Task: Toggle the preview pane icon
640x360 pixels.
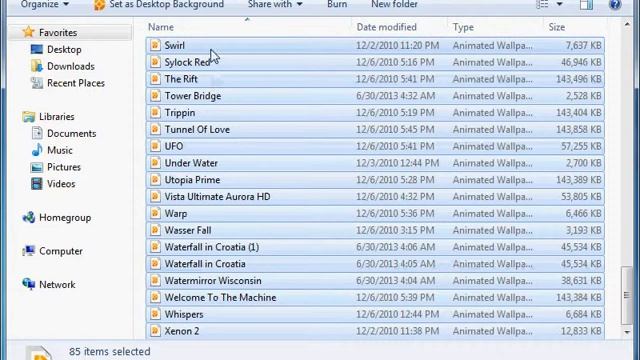Action: [x=587, y=4]
